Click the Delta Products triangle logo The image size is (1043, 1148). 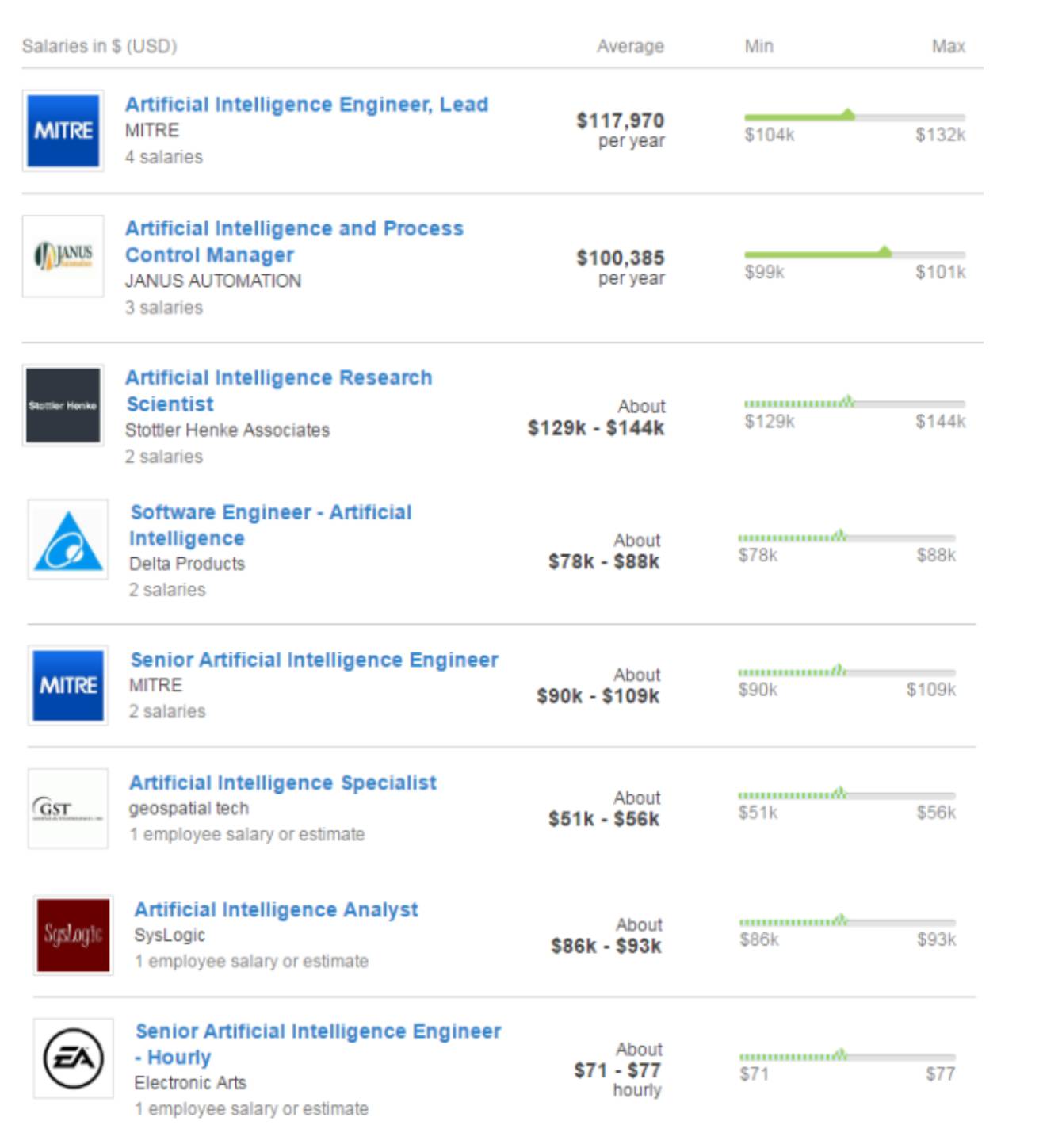click(68, 540)
